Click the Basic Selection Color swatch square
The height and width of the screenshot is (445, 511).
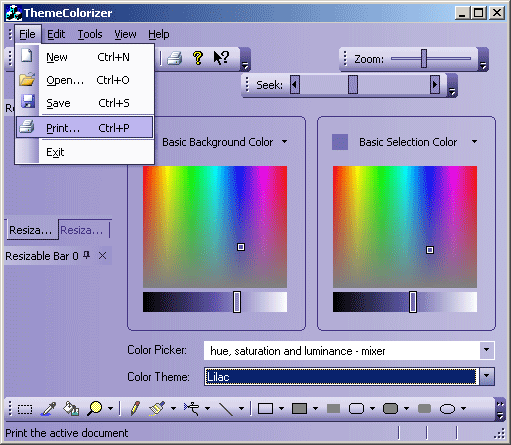340,142
